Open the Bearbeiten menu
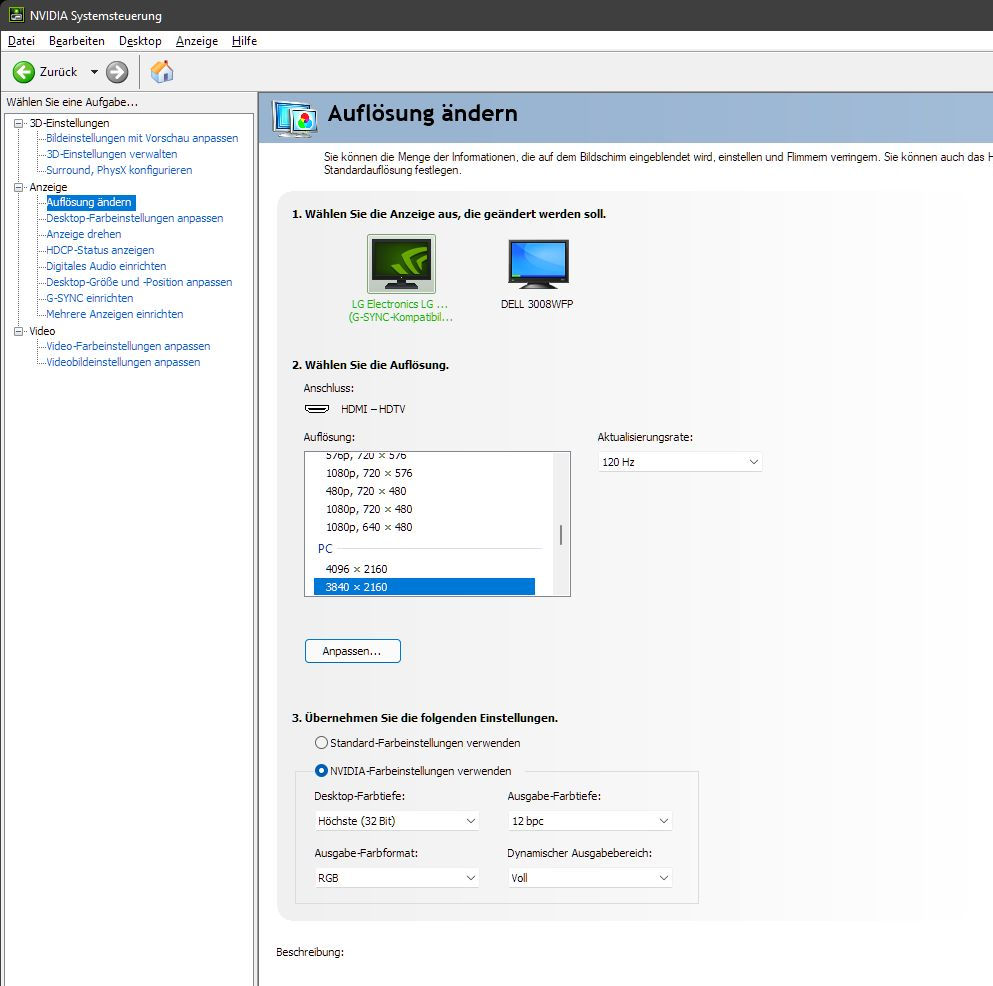Image resolution: width=993 pixels, height=986 pixels. tap(77, 41)
